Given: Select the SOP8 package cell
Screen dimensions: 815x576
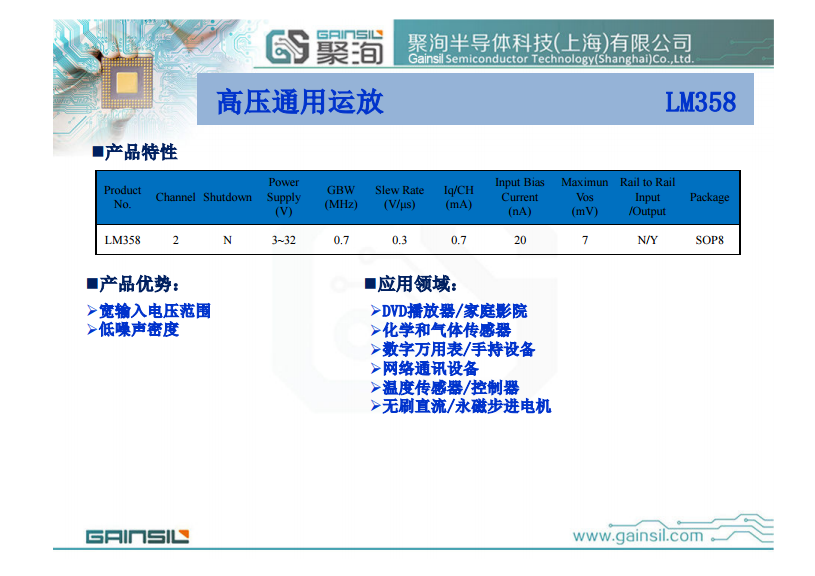Looking at the screenshot, I should (x=709, y=241).
